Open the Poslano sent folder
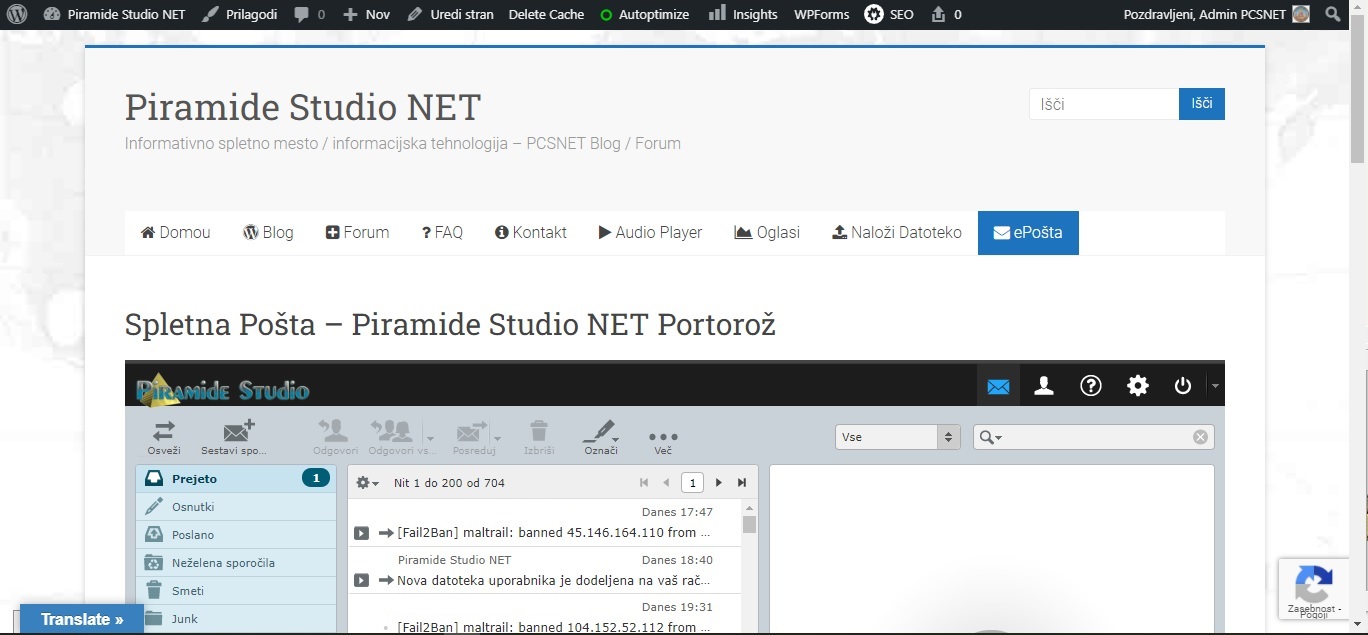This screenshot has width=1368, height=635. click(236, 535)
